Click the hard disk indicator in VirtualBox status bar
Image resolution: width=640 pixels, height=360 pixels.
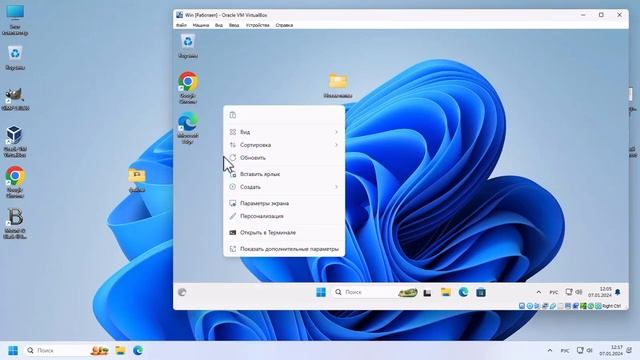point(522,306)
